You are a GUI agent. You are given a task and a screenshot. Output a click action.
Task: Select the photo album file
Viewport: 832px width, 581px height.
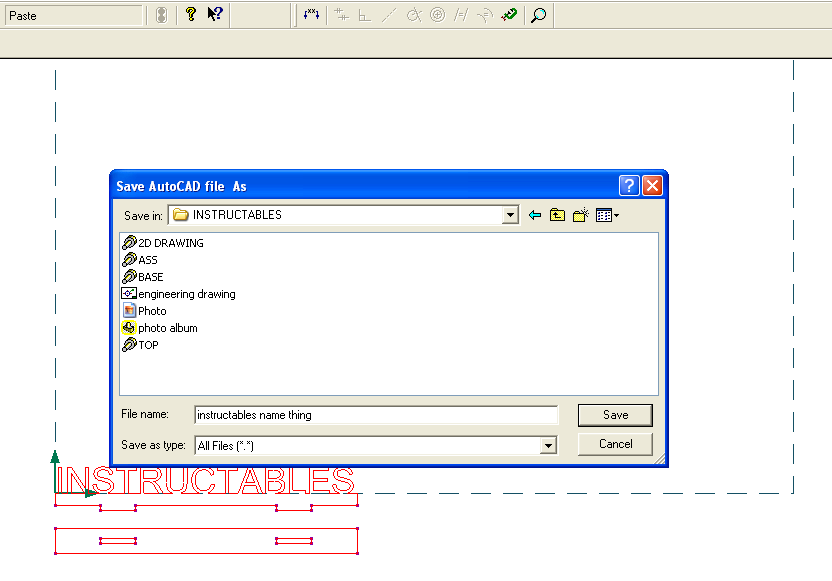pyautogui.click(x=160, y=328)
